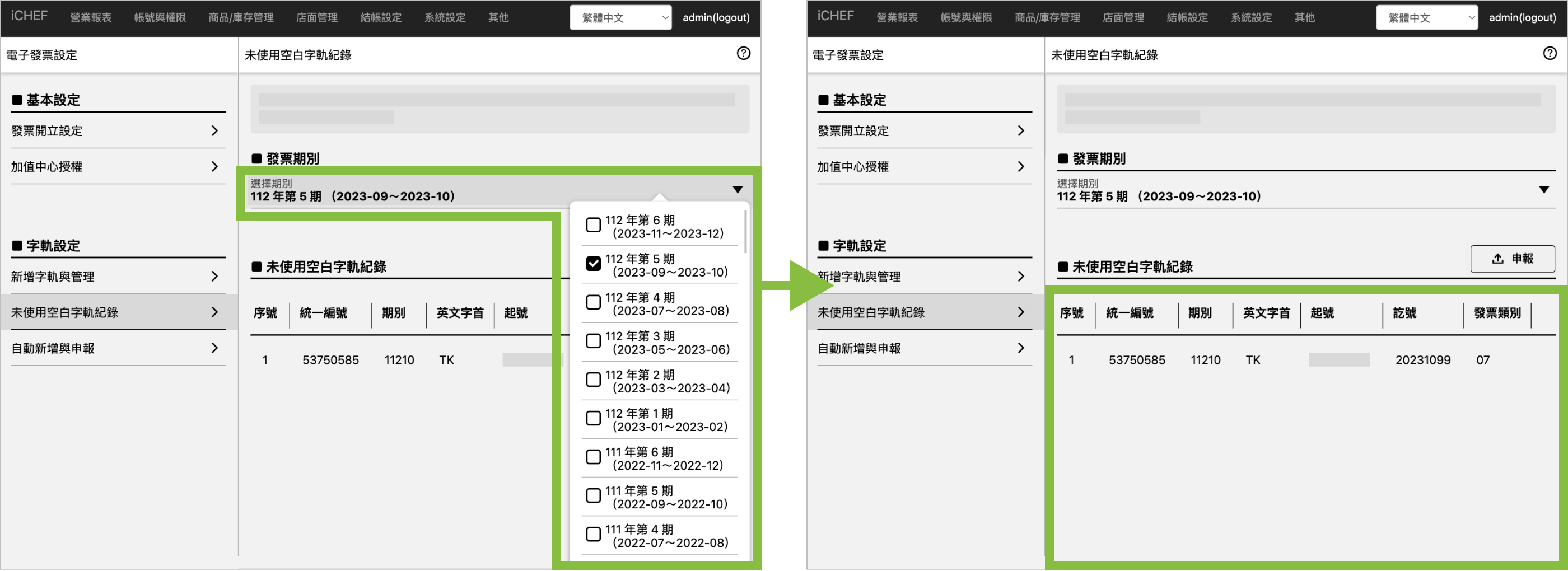Click the 新增字軌與管理 chevron arrow in the left screenshot
The height and width of the screenshot is (571, 1568).
point(214,277)
